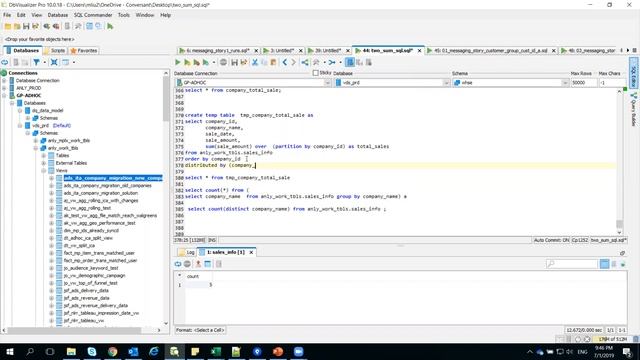Open the Tools menu
The height and width of the screenshot is (360, 640).
click(x=124, y=15)
